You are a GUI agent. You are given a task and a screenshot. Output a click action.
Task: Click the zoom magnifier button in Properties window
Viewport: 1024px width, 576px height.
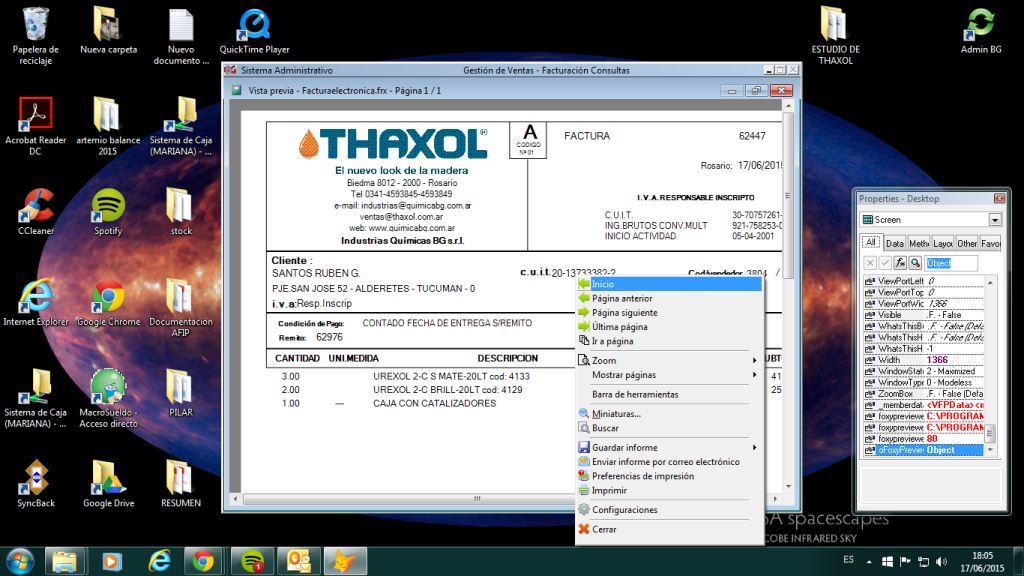pos(915,263)
